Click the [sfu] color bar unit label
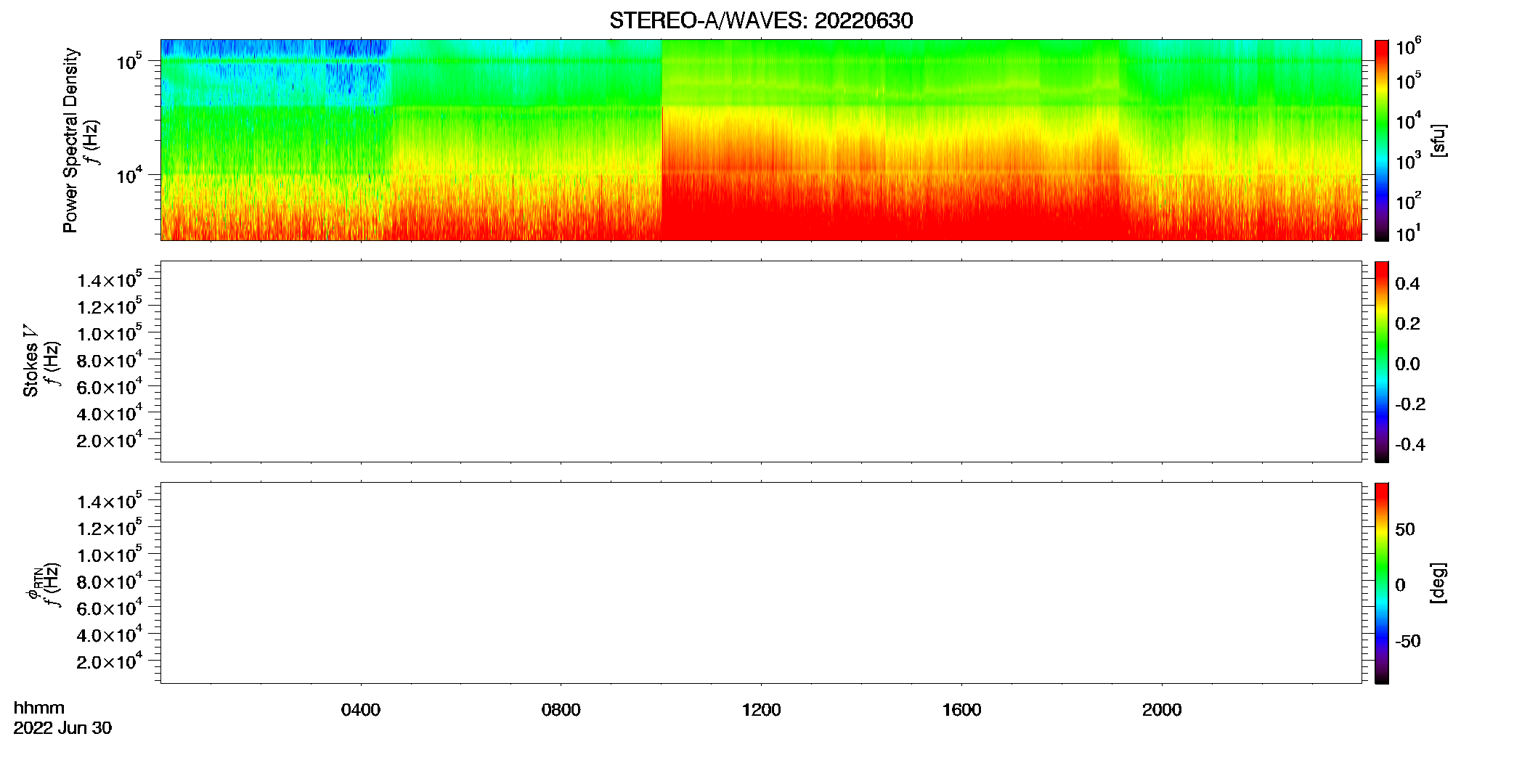This screenshot has height=784, width=1522. click(1438, 140)
